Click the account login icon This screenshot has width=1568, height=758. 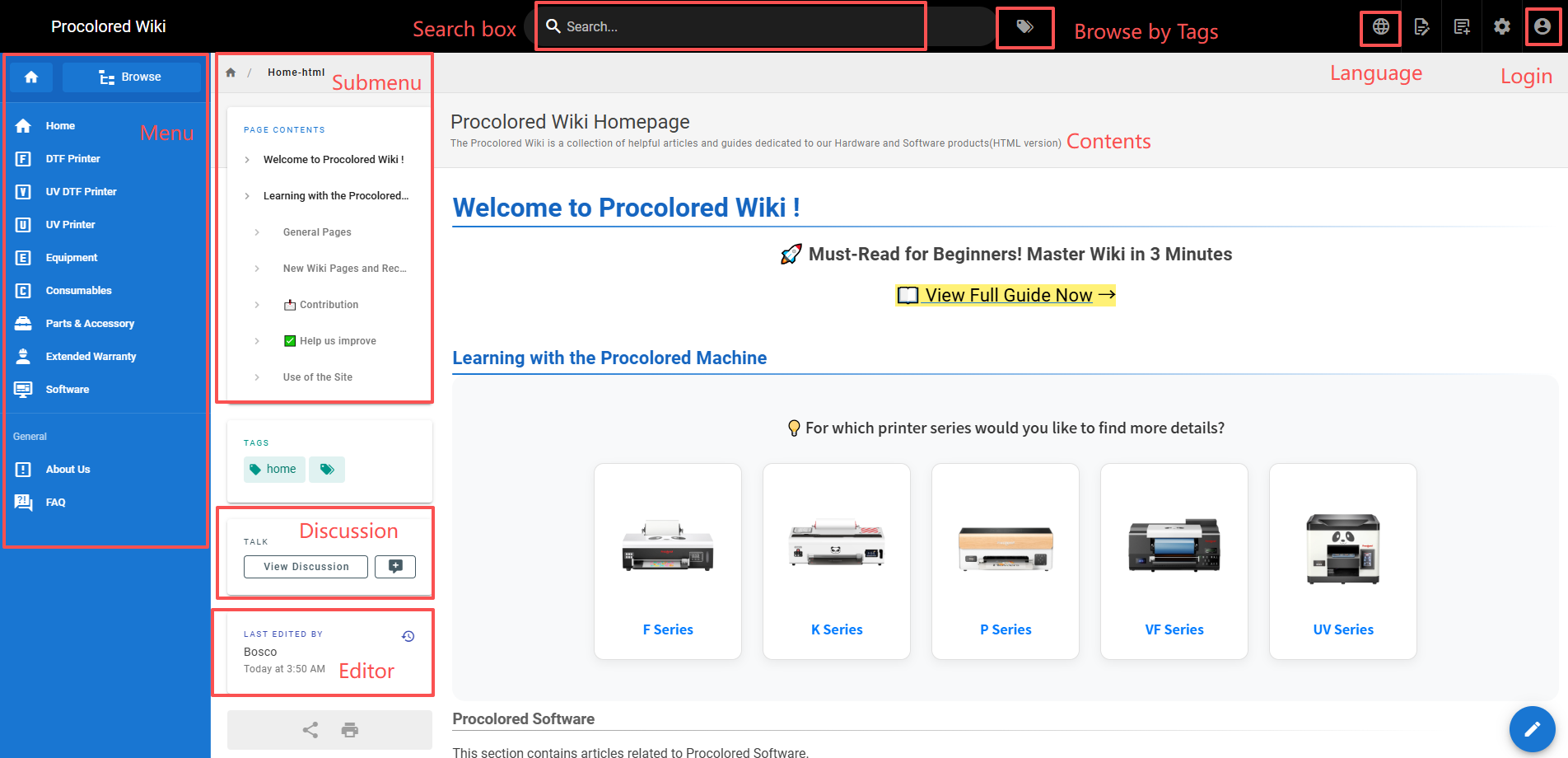1542,26
